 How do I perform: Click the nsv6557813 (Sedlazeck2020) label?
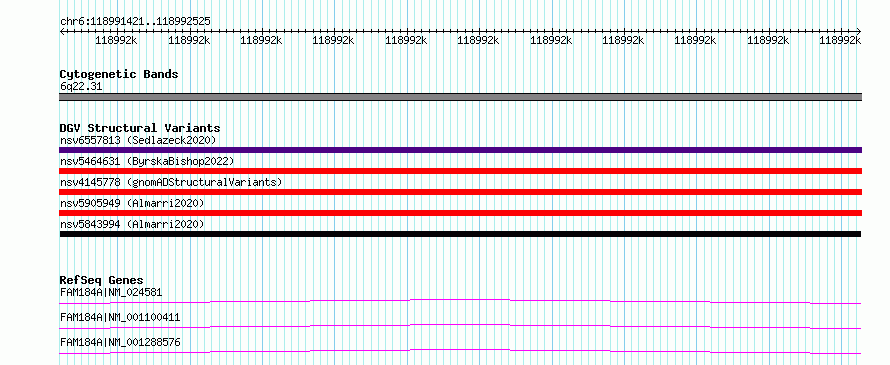point(138,140)
